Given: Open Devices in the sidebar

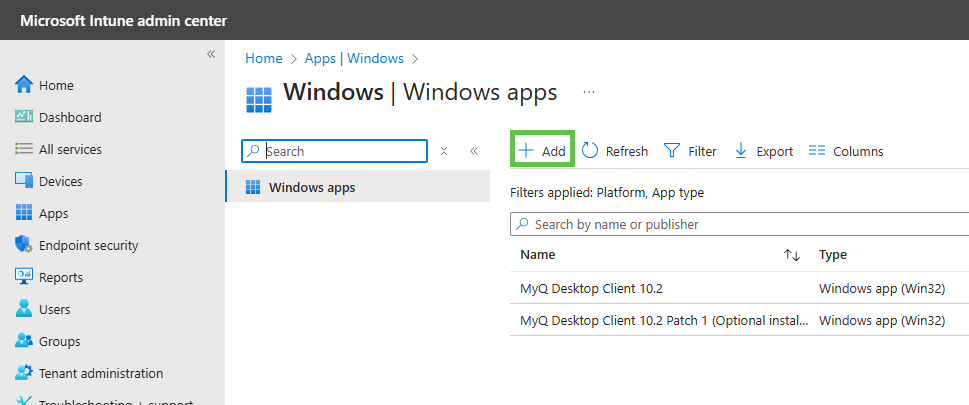Looking at the screenshot, I should [60, 181].
